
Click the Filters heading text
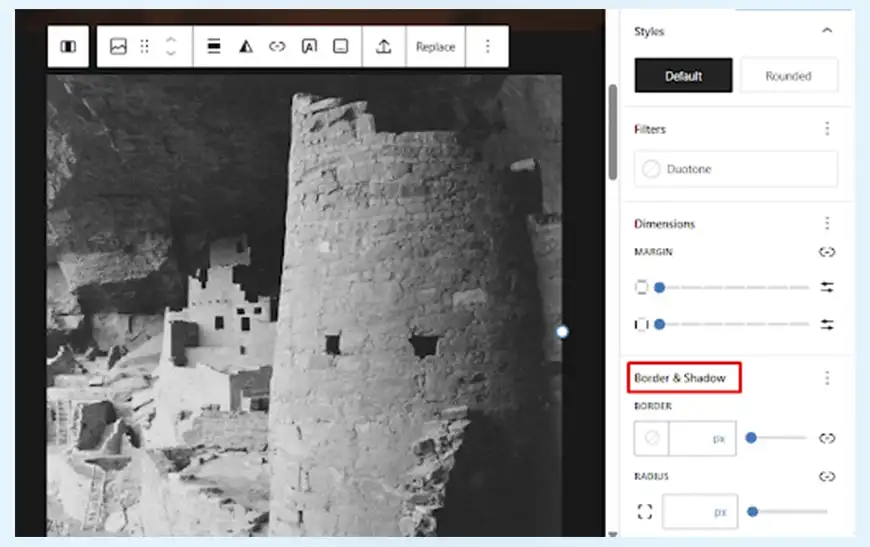(650, 129)
